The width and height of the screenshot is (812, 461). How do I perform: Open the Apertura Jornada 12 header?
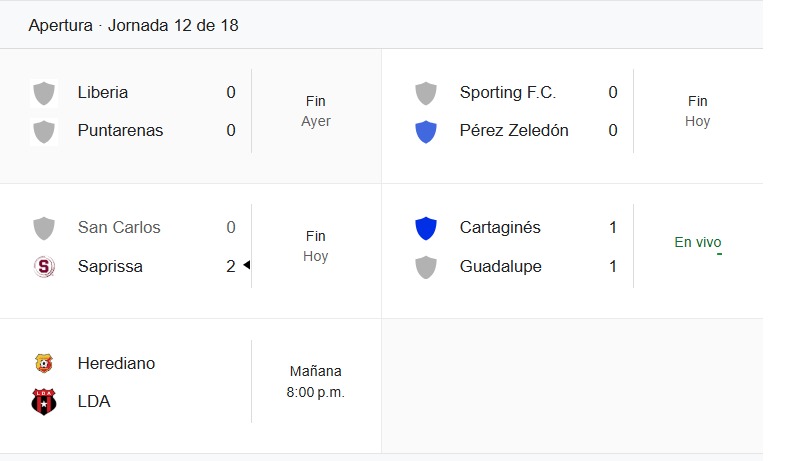click(133, 25)
